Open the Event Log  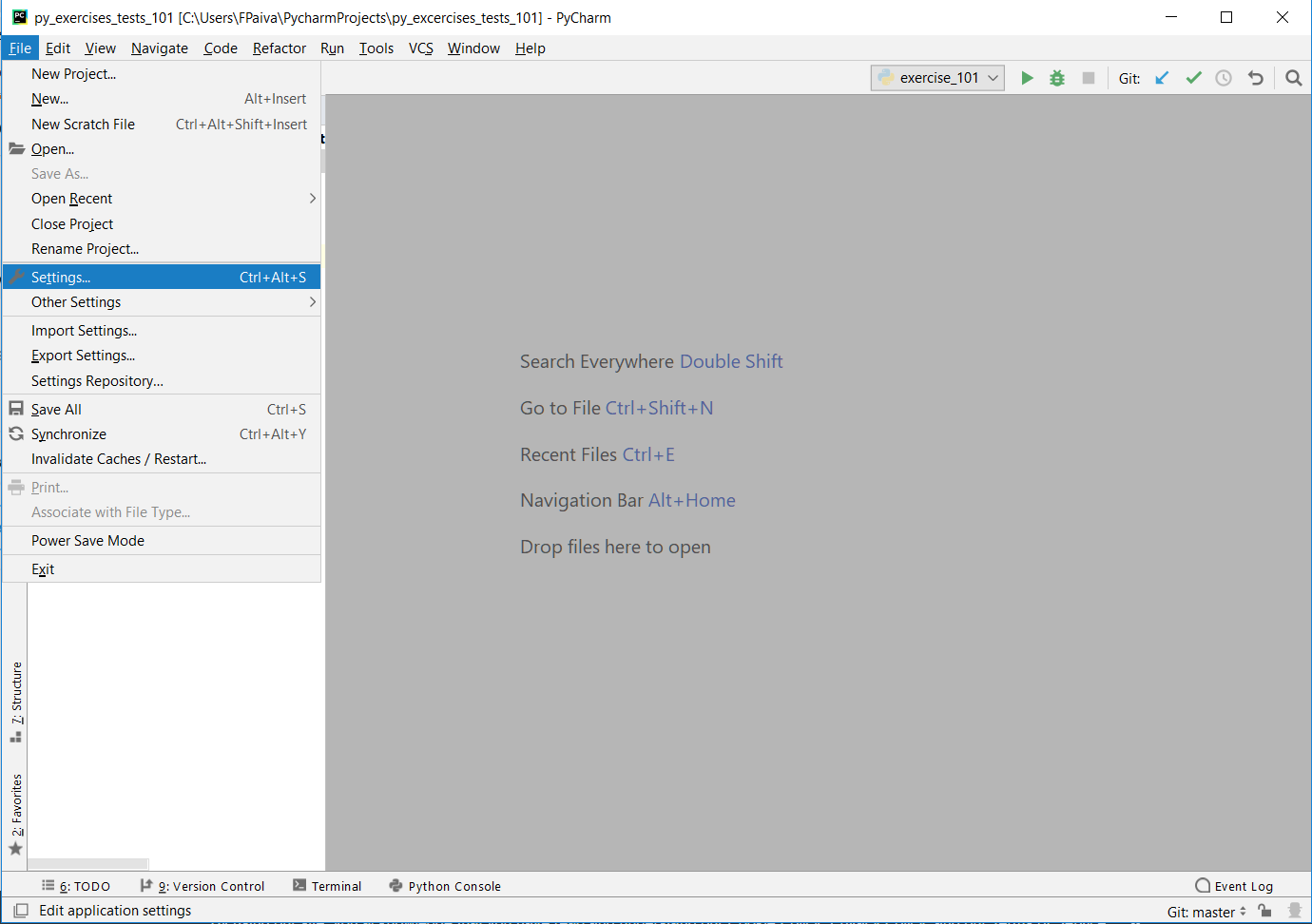1234,886
